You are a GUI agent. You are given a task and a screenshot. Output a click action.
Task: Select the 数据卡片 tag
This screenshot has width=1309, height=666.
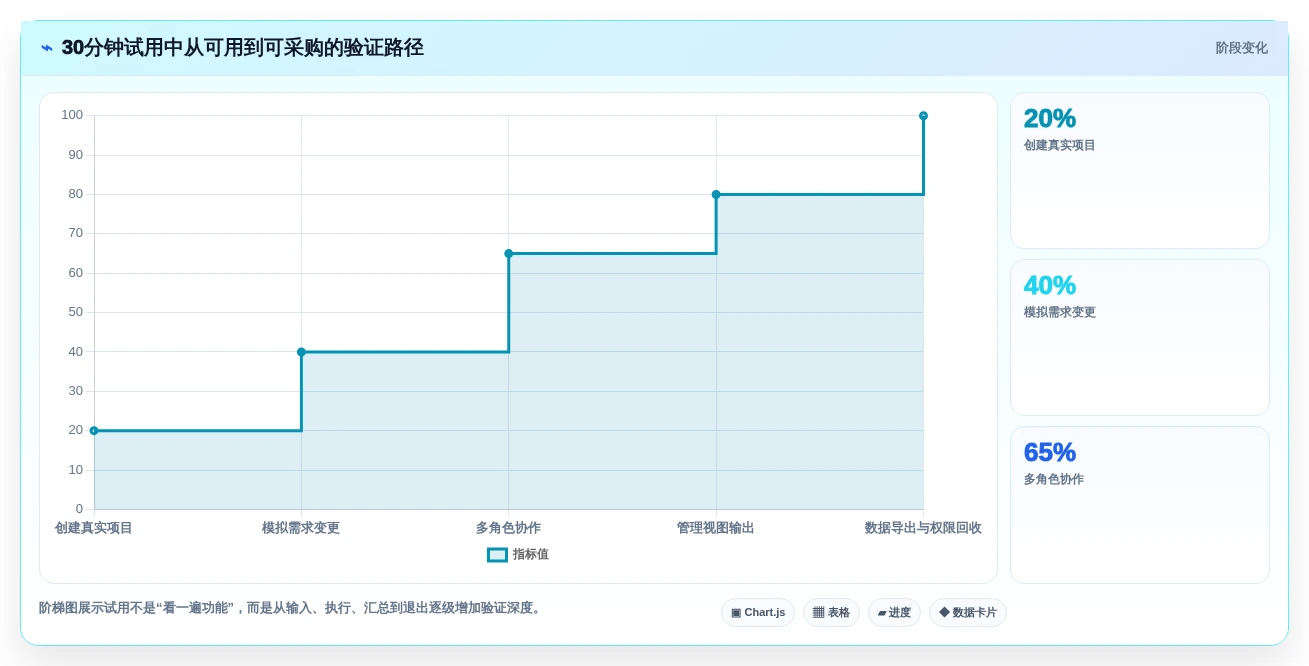pyautogui.click(x=968, y=613)
